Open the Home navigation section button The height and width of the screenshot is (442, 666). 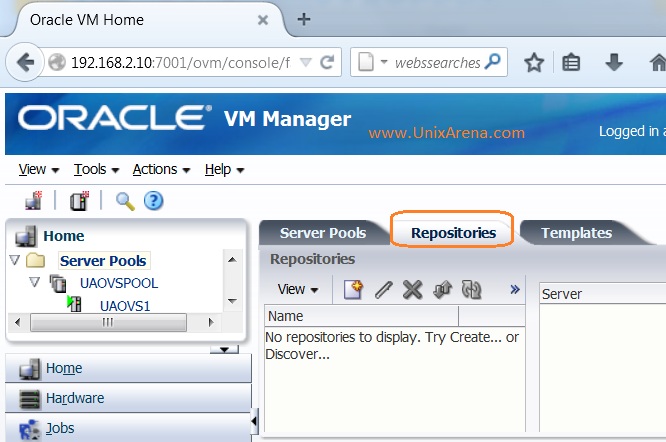128,368
